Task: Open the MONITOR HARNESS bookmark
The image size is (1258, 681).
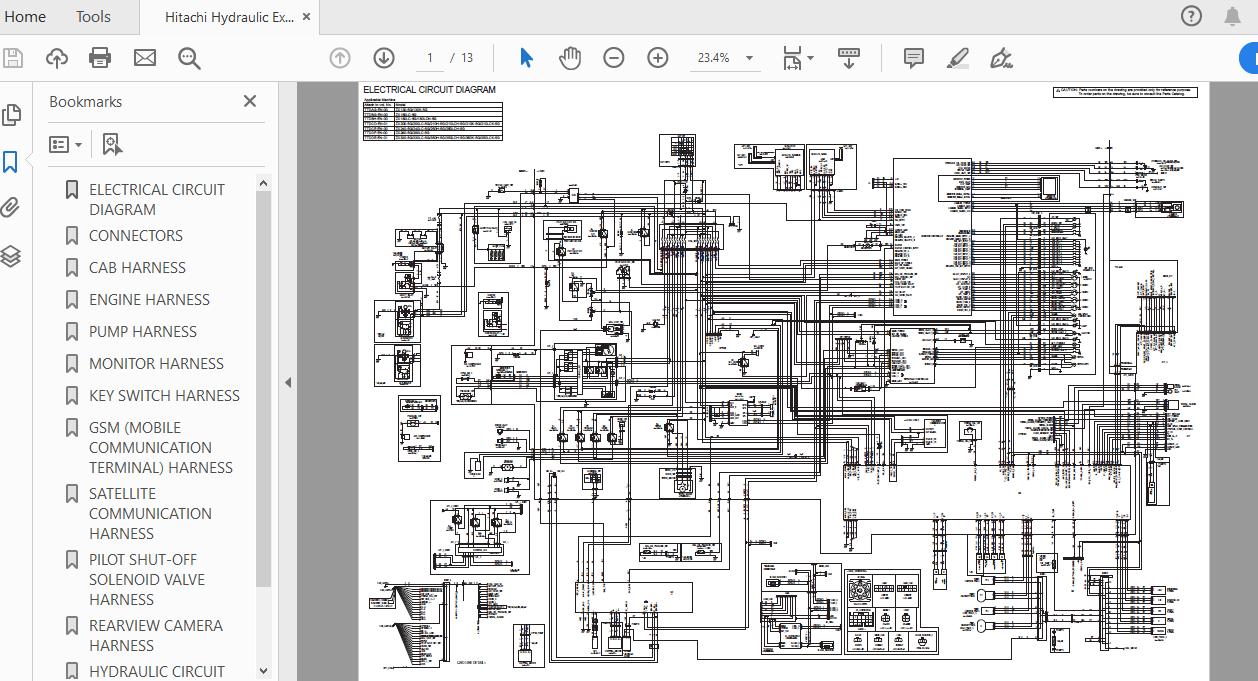Action: point(156,364)
